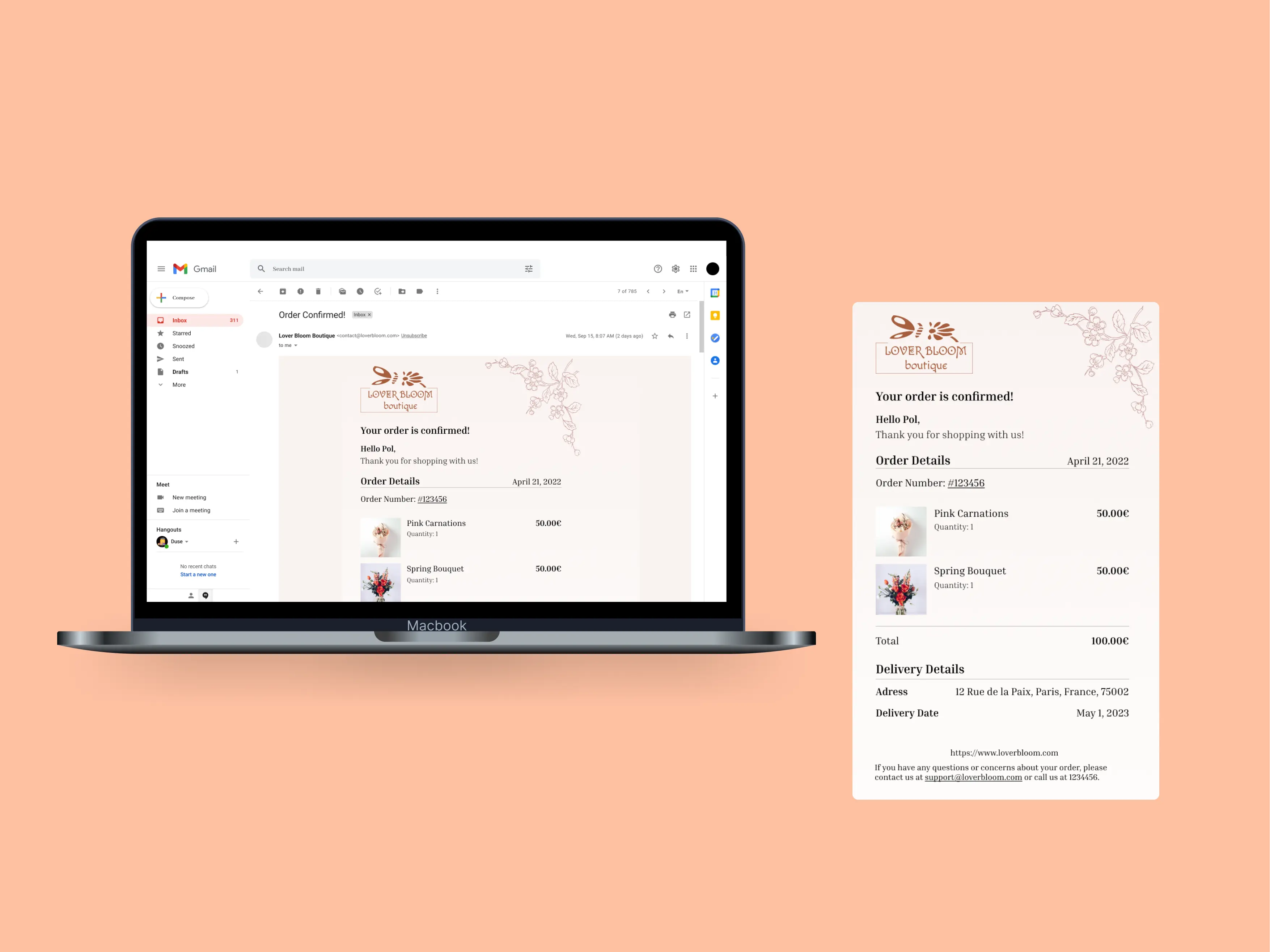
Task: Click the archive icon in email toolbar
Action: tap(283, 292)
